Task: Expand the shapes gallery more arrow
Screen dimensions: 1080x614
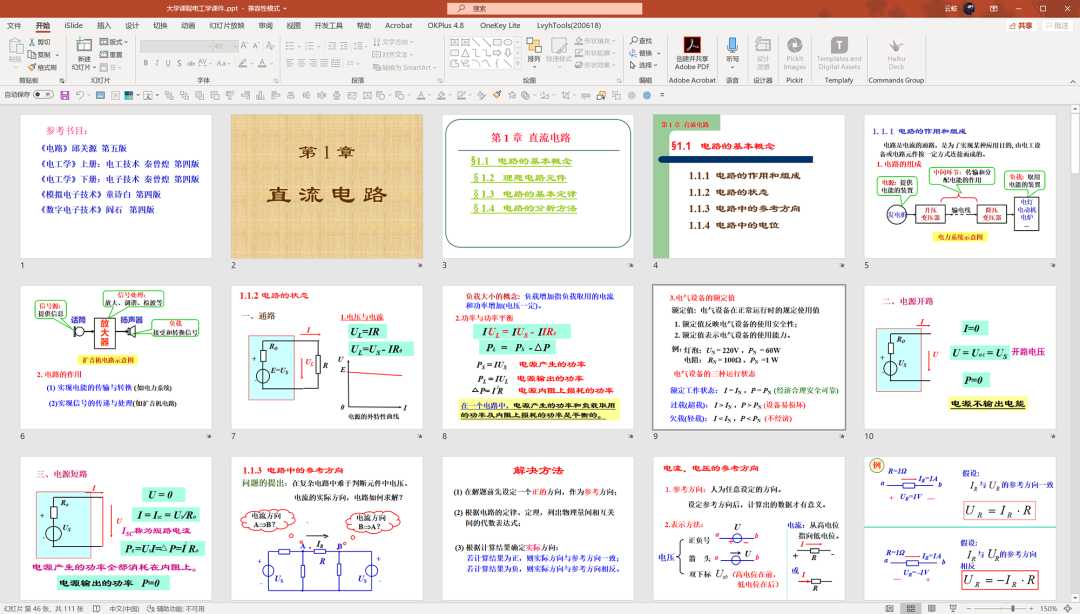Action: [x=518, y=63]
